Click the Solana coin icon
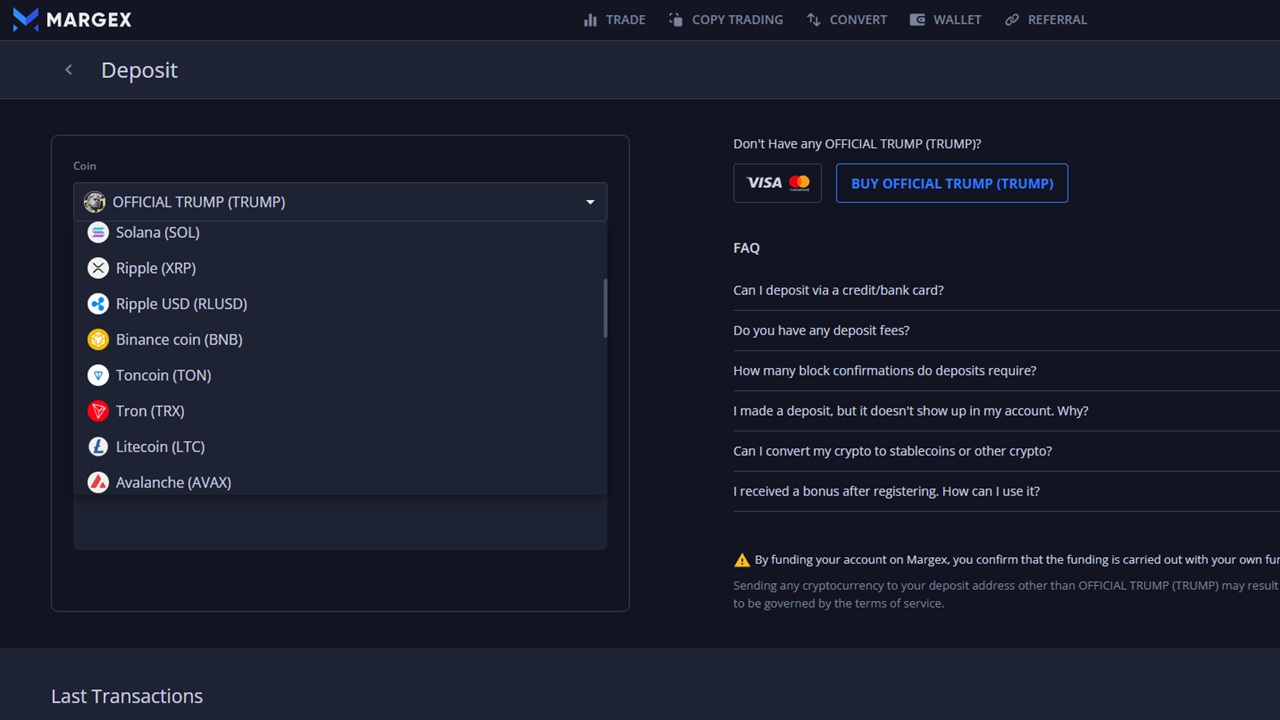 coord(98,232)
